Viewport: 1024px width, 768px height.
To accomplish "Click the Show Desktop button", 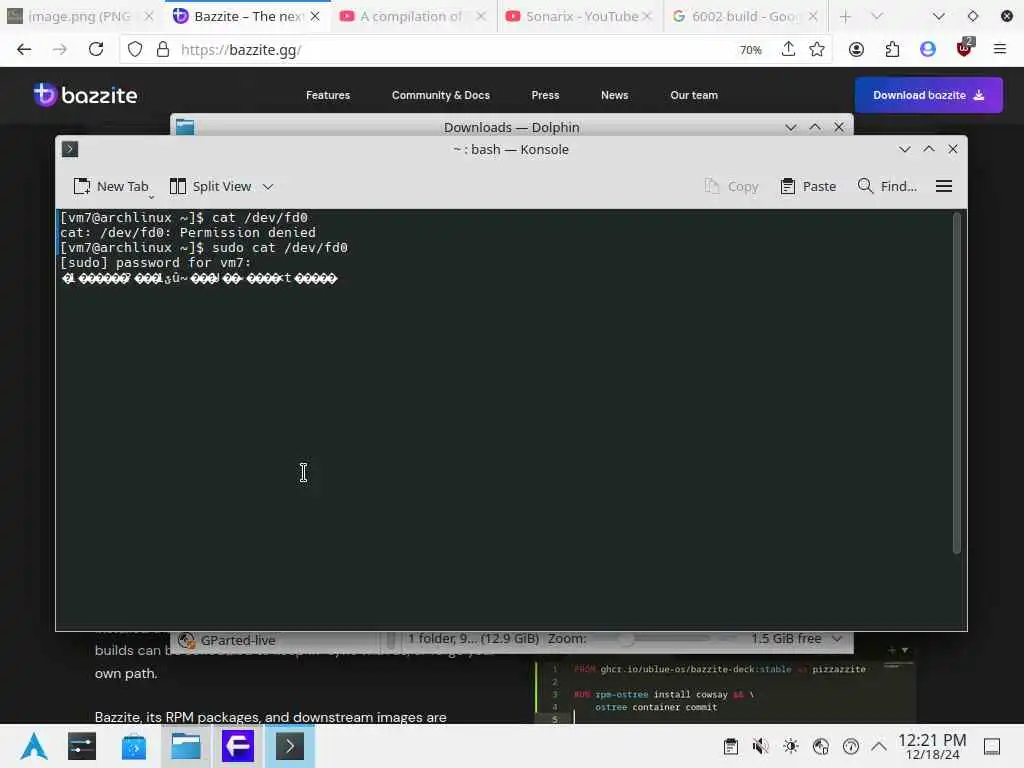I will point(992,746).
